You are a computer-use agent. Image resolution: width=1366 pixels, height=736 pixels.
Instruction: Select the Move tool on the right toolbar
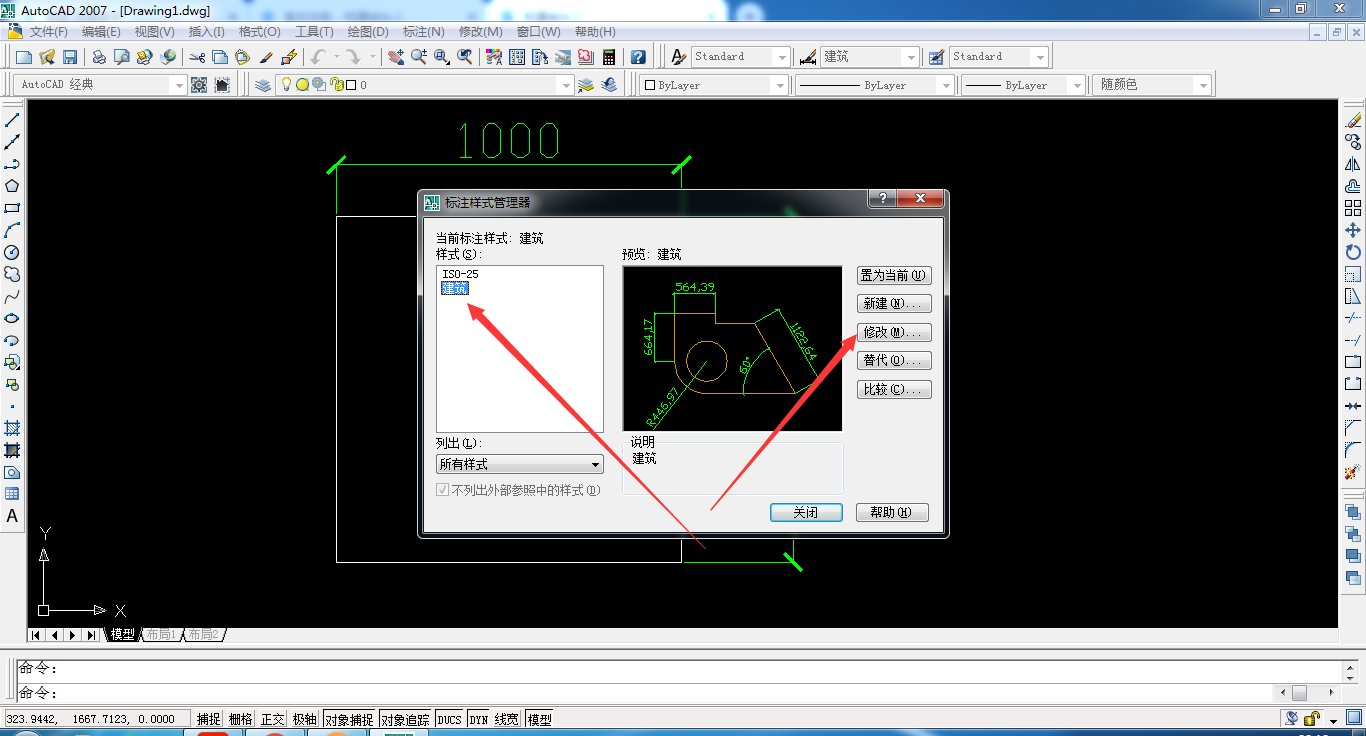[1353, 230]
